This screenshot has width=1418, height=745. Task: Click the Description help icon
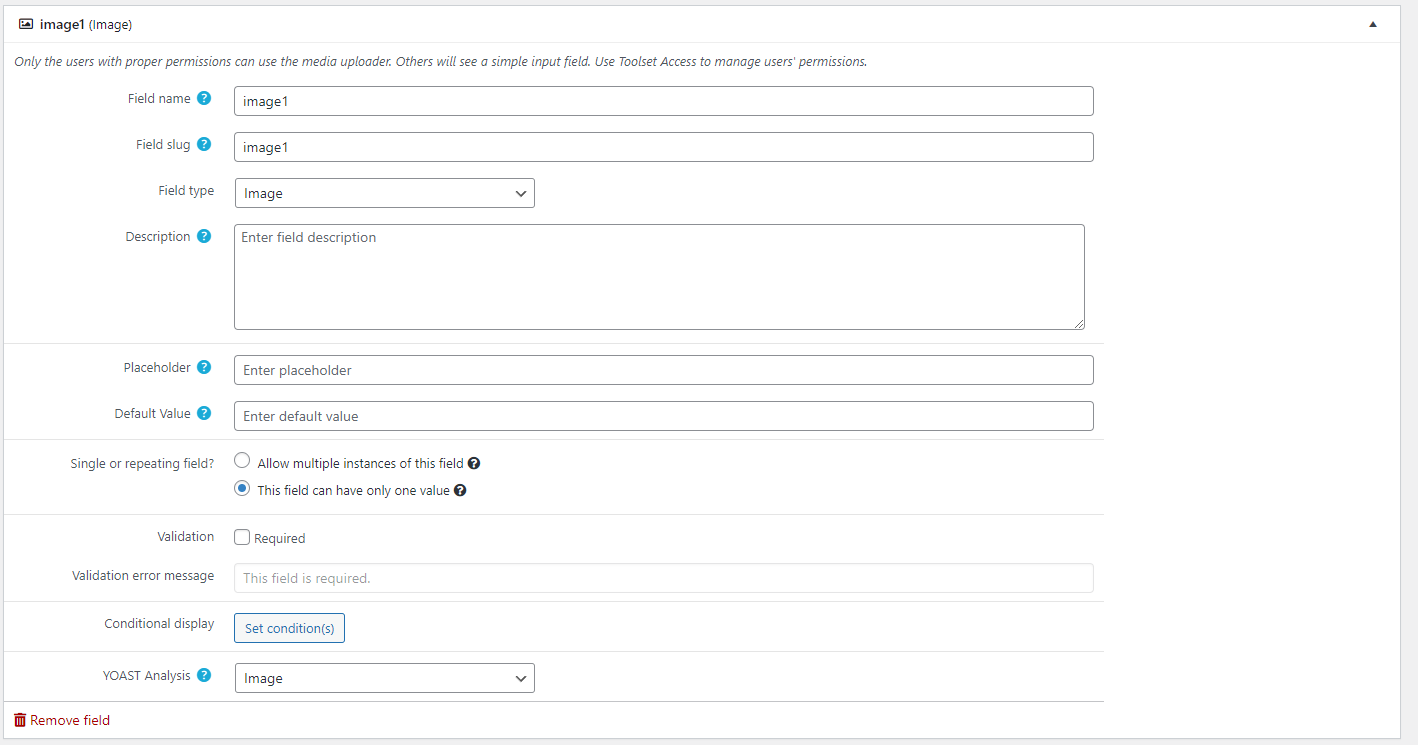click(204, 236)
